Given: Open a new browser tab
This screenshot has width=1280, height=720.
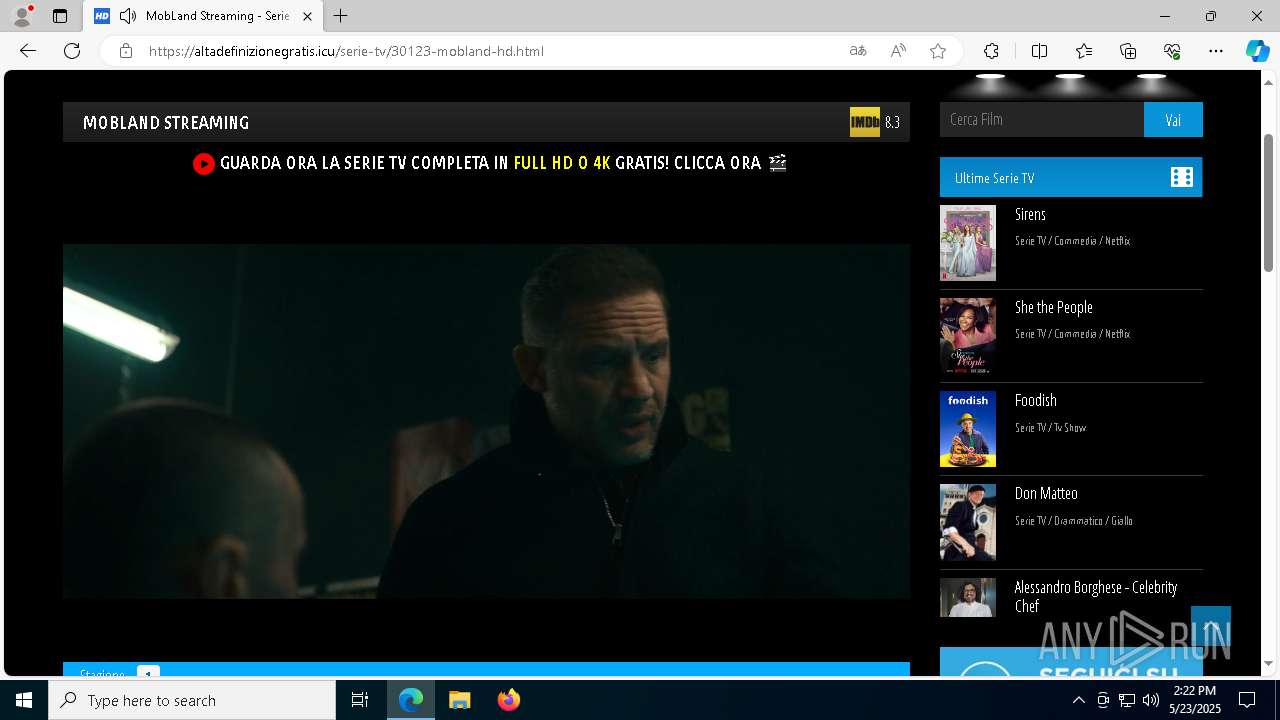Looking at the screenshot, I should click(x=341, y=16).
